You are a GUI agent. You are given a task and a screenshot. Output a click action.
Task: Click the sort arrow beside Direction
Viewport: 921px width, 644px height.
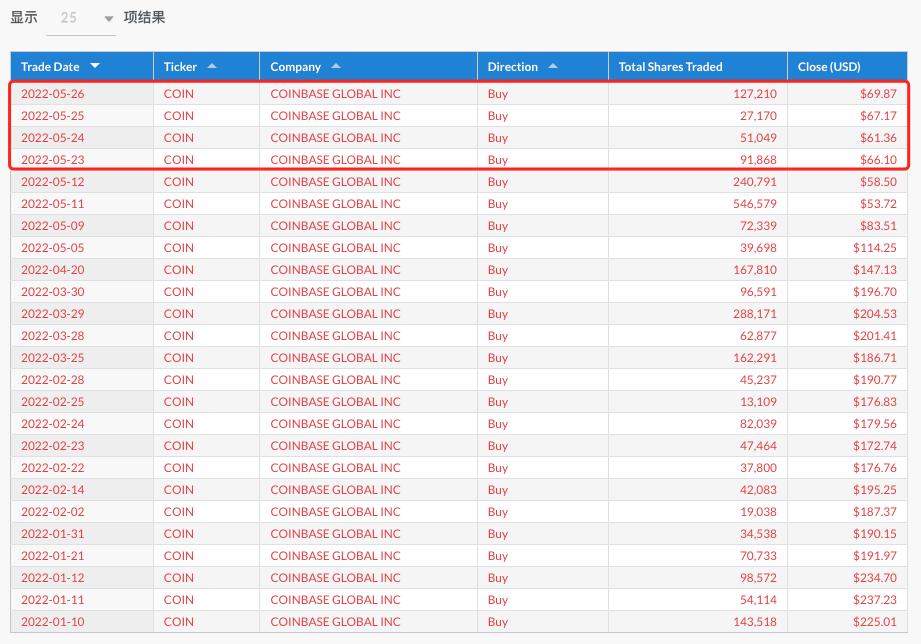pyautogui.click(x=553, y=66)
